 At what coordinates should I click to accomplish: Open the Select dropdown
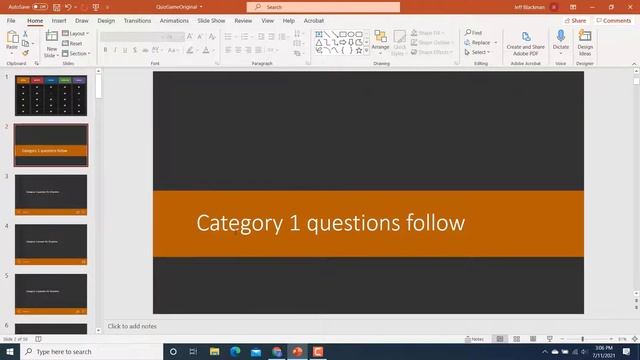pyautogui.click(x=478, y=52)
